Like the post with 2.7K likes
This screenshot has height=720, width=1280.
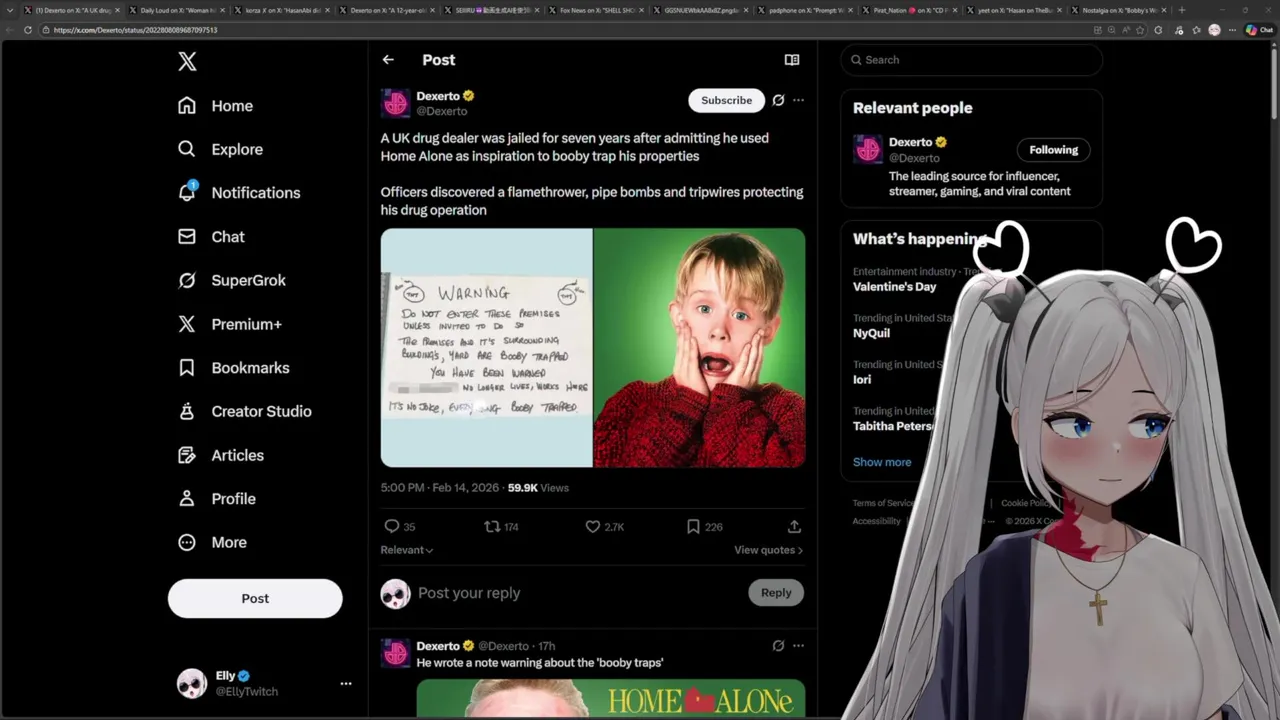click(605, 526)
